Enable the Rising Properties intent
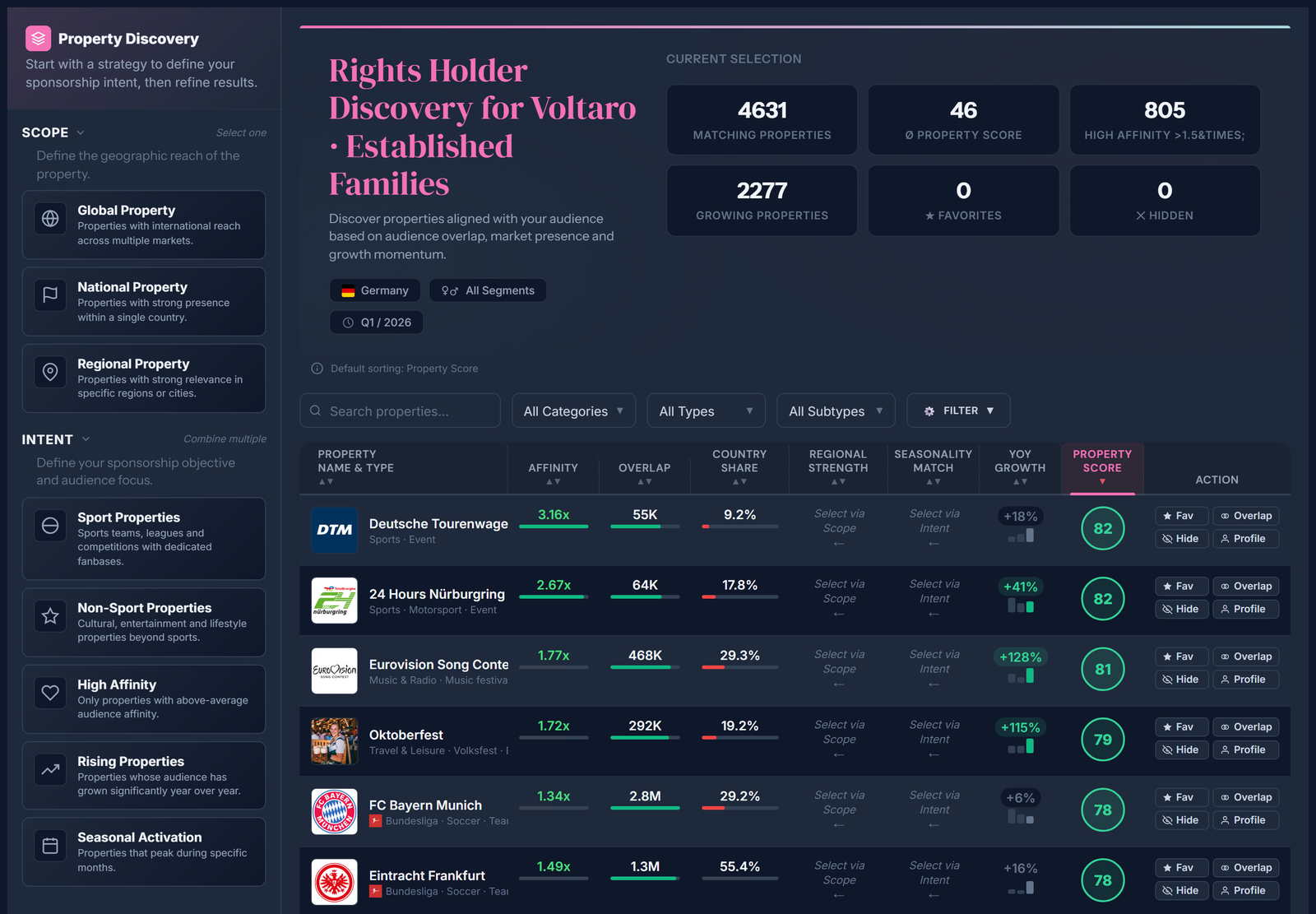This screenshot has height=914, width=1316. [144, 776]
